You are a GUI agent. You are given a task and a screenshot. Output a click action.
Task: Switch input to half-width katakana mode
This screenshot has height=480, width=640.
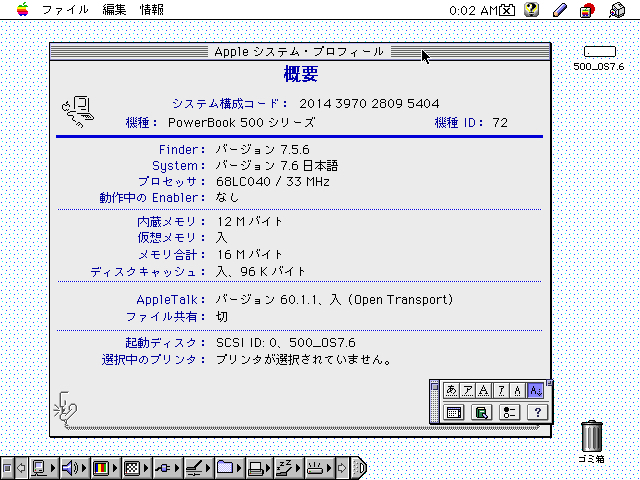click(501, 391)
